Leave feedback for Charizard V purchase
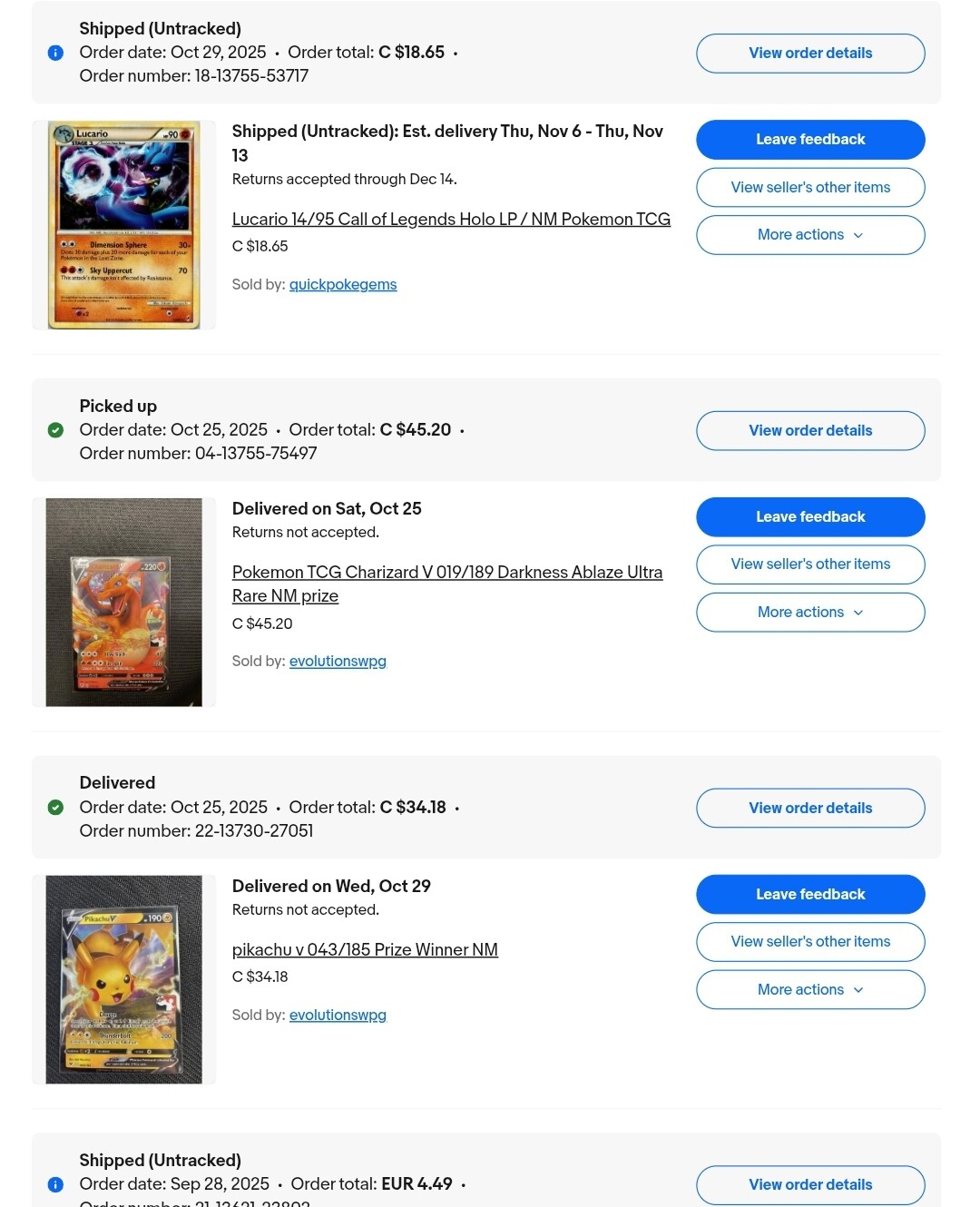This screenshot has width=980, height=1207. click(x=810, y=517)
